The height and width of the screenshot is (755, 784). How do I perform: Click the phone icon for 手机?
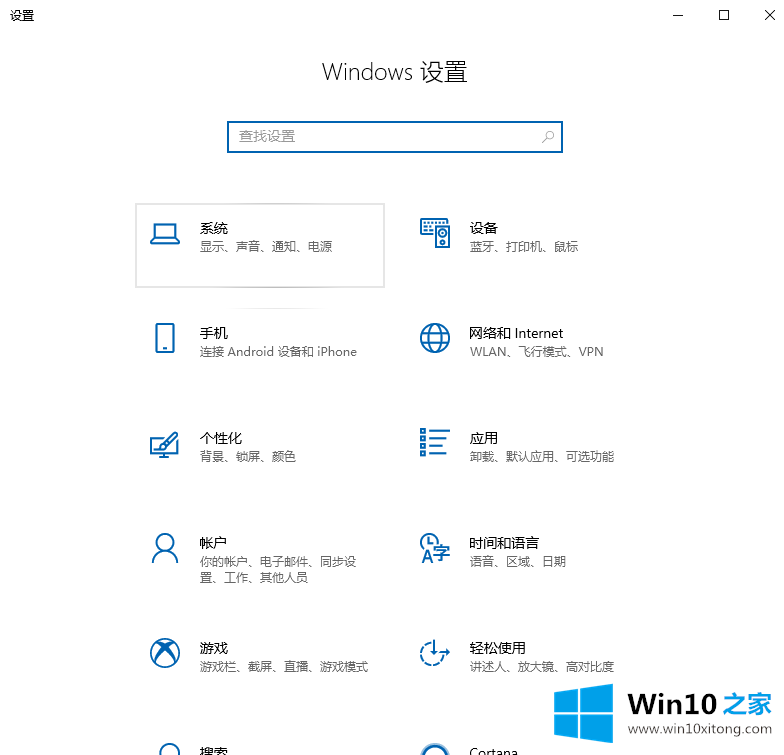[165, 338]
